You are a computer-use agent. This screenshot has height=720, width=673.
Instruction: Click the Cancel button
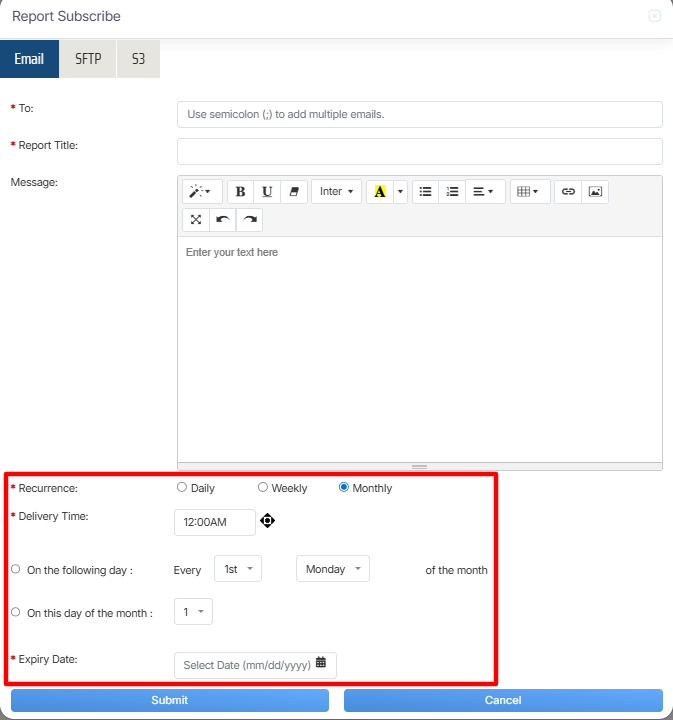tap(503, 700)
